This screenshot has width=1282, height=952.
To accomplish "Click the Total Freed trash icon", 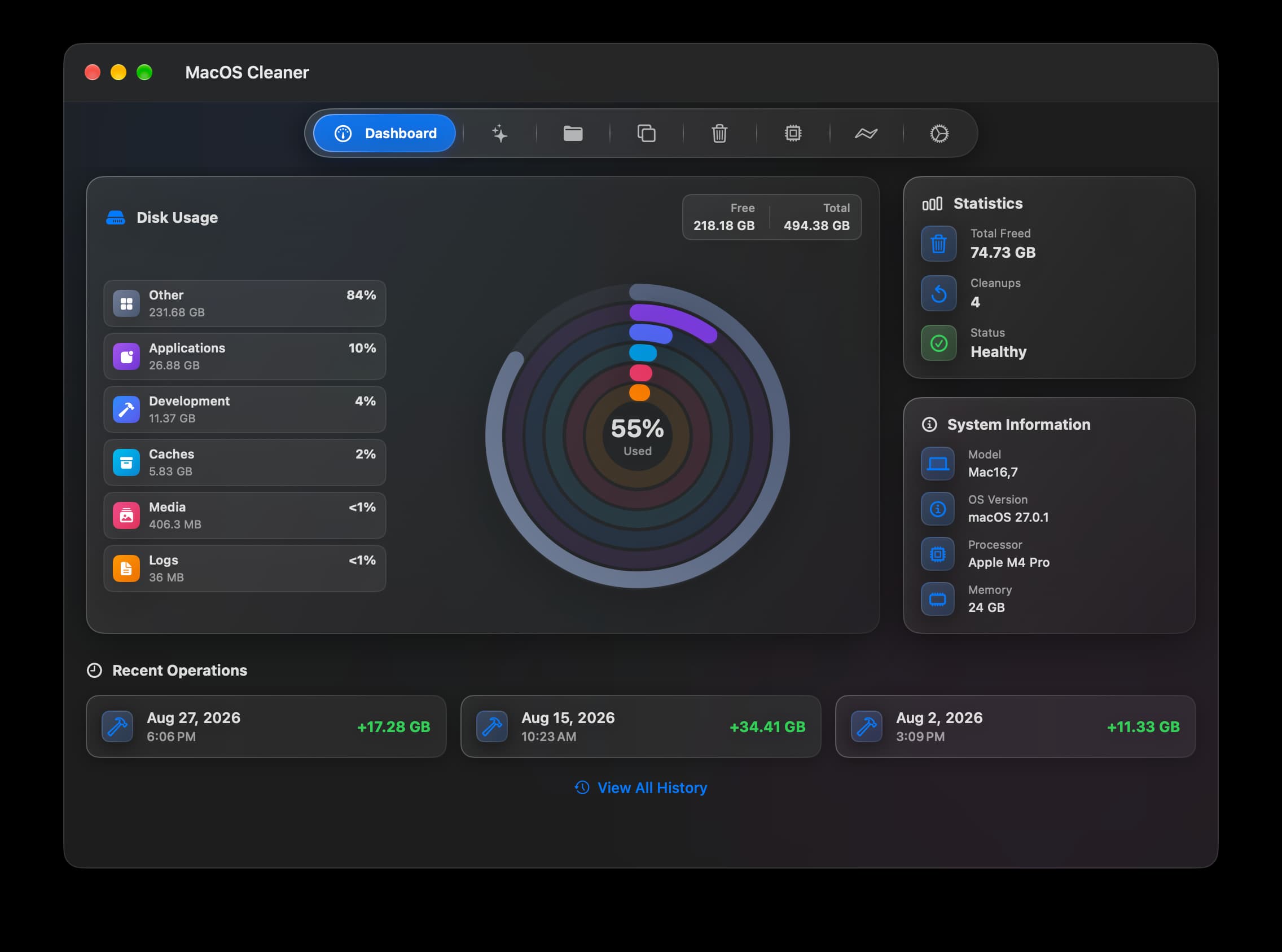I will [x=938, y=243].
